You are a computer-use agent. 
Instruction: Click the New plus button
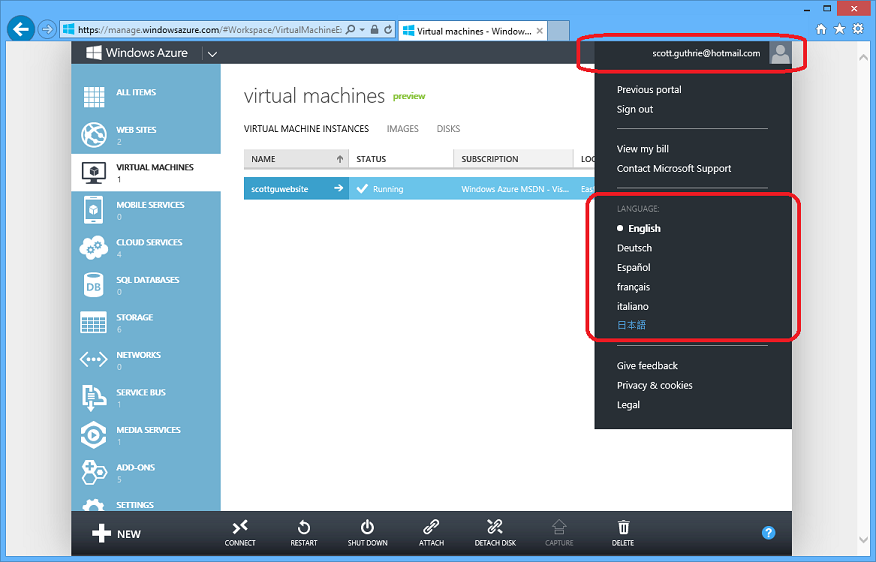[x=116, y=534]
